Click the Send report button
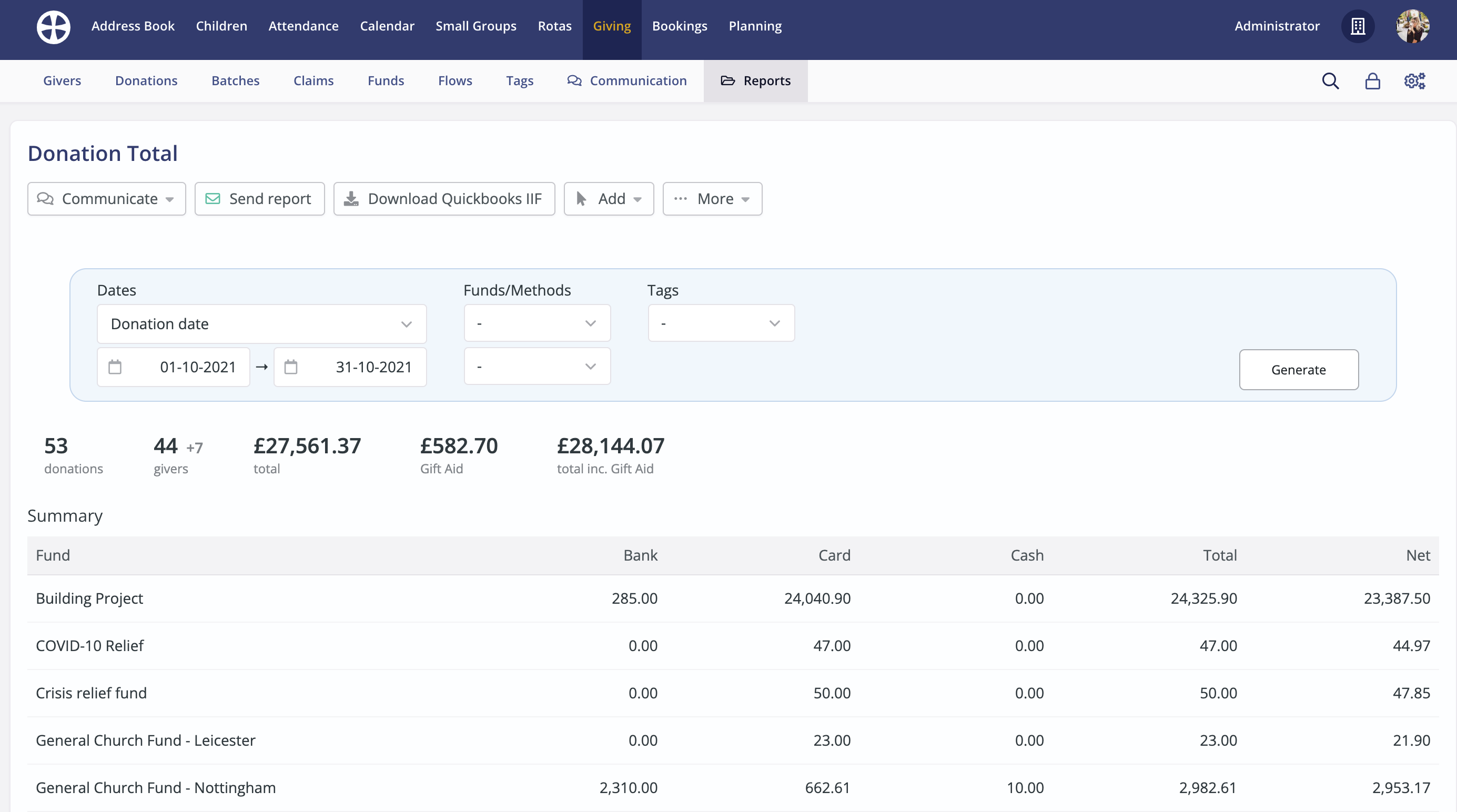Screen dimensions: 1457x812 coord(260,198)
